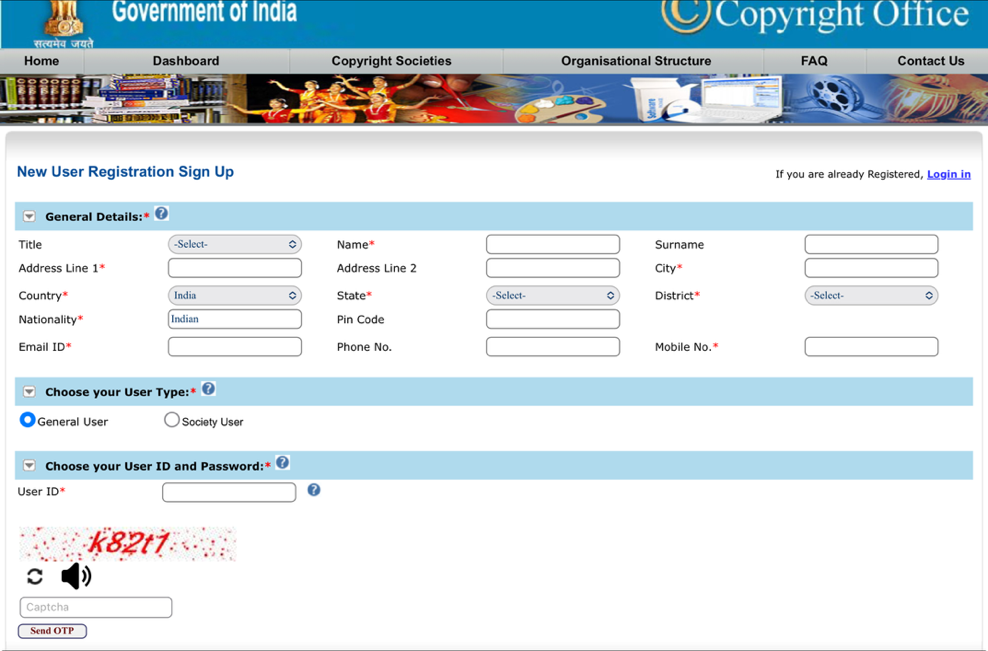Focus the Email ID input field
This screenshot has height=651, width=988.
click(234, 347)
